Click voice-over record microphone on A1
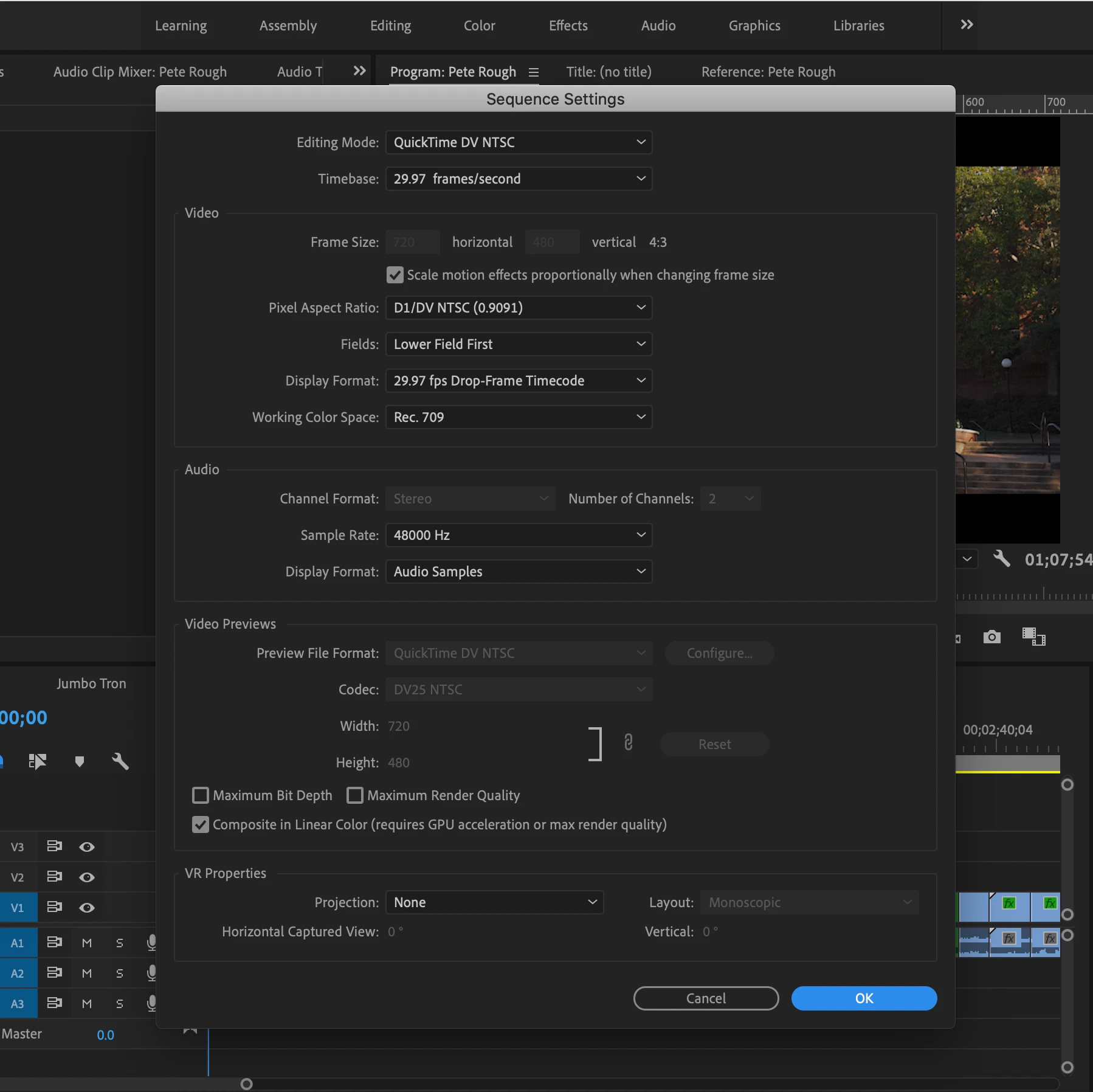Viewport: 1093px width, 1092px height. [151, 942]
